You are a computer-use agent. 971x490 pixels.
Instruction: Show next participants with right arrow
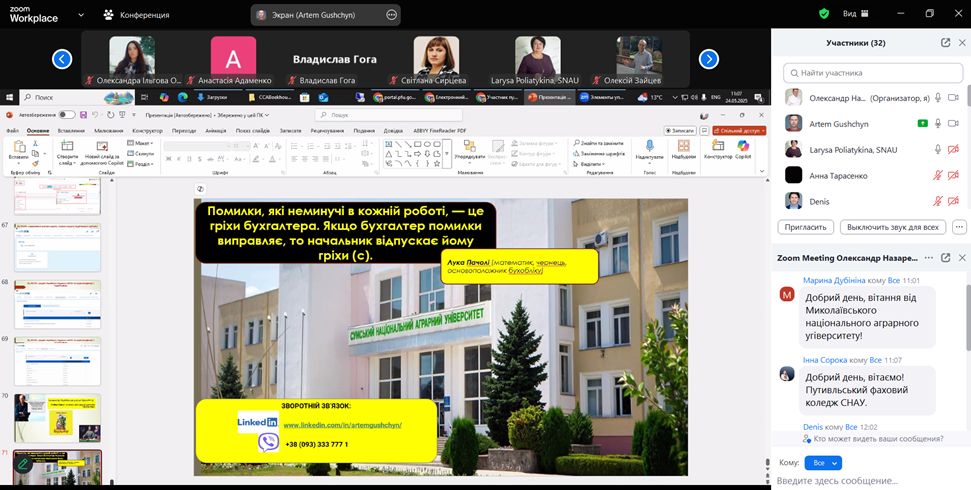pos(708,59)
